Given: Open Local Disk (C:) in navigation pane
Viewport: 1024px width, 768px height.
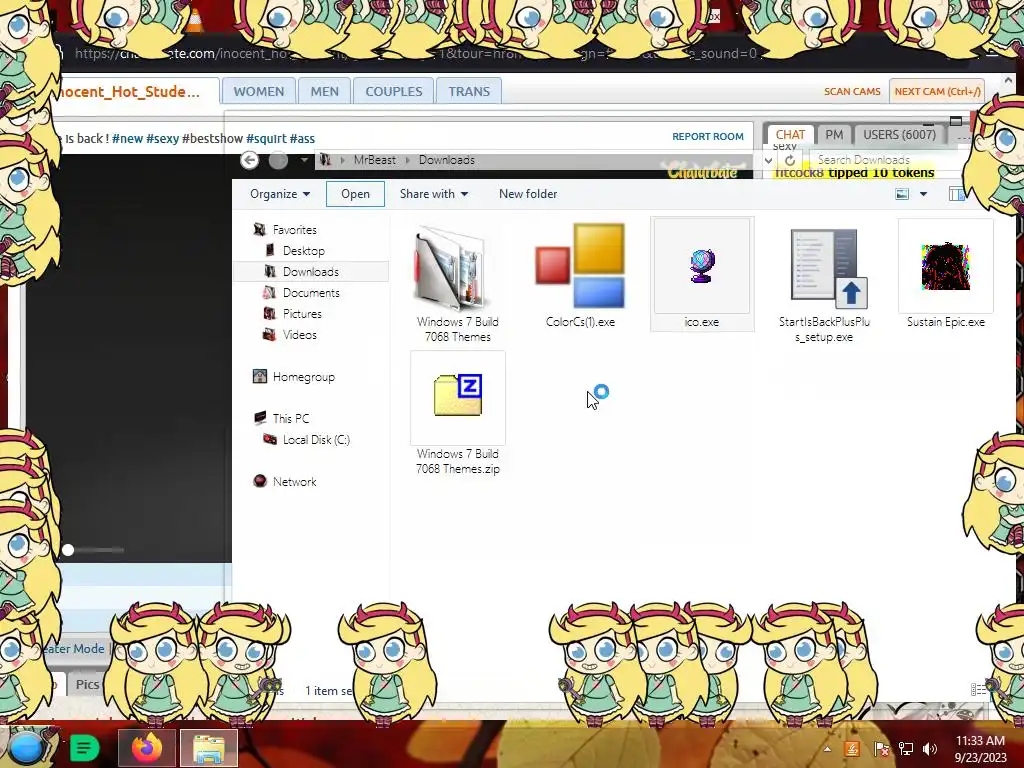Looking at the screenshot, I should click(x=316, y=440).
